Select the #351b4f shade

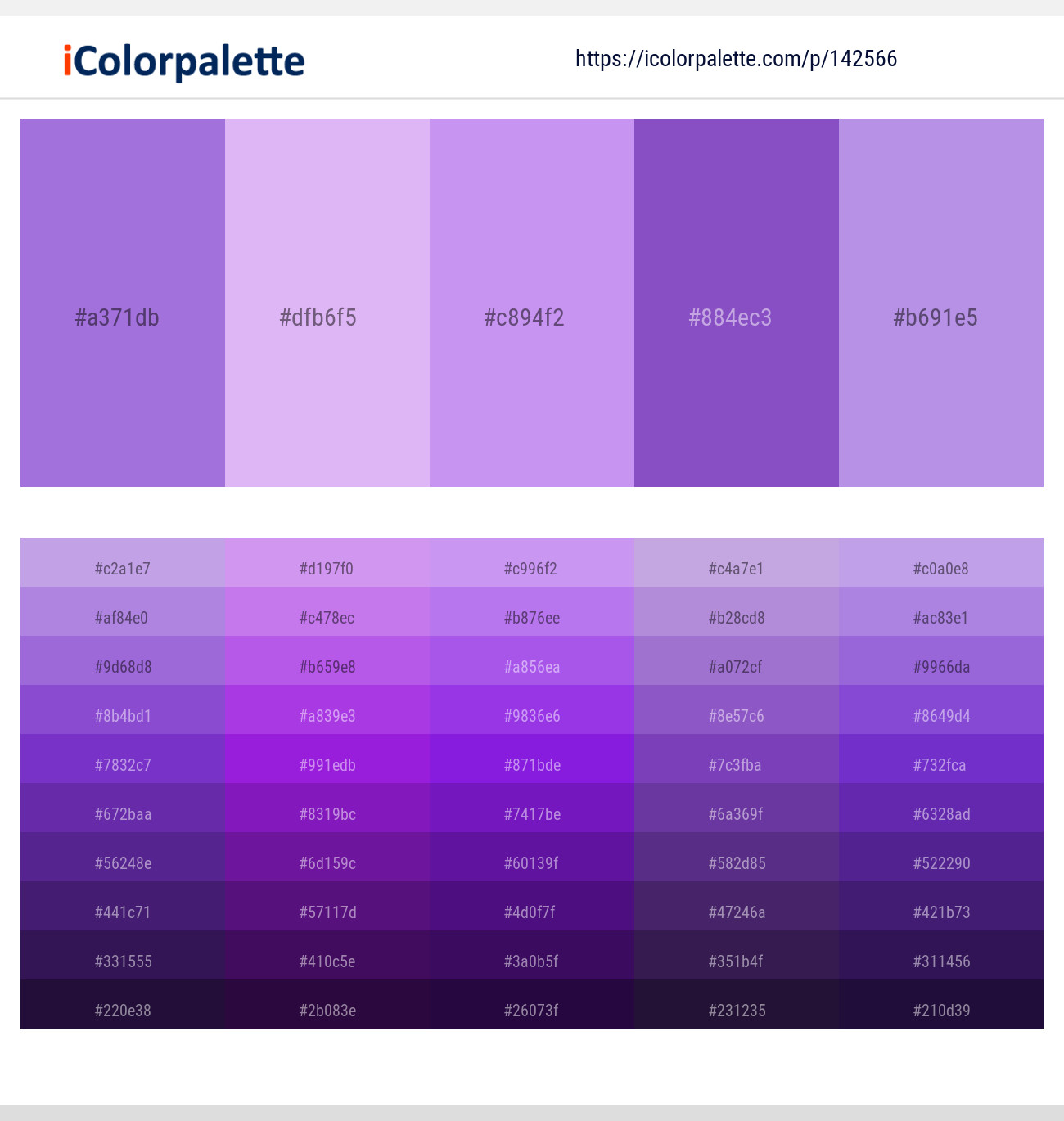pos(736,961)
